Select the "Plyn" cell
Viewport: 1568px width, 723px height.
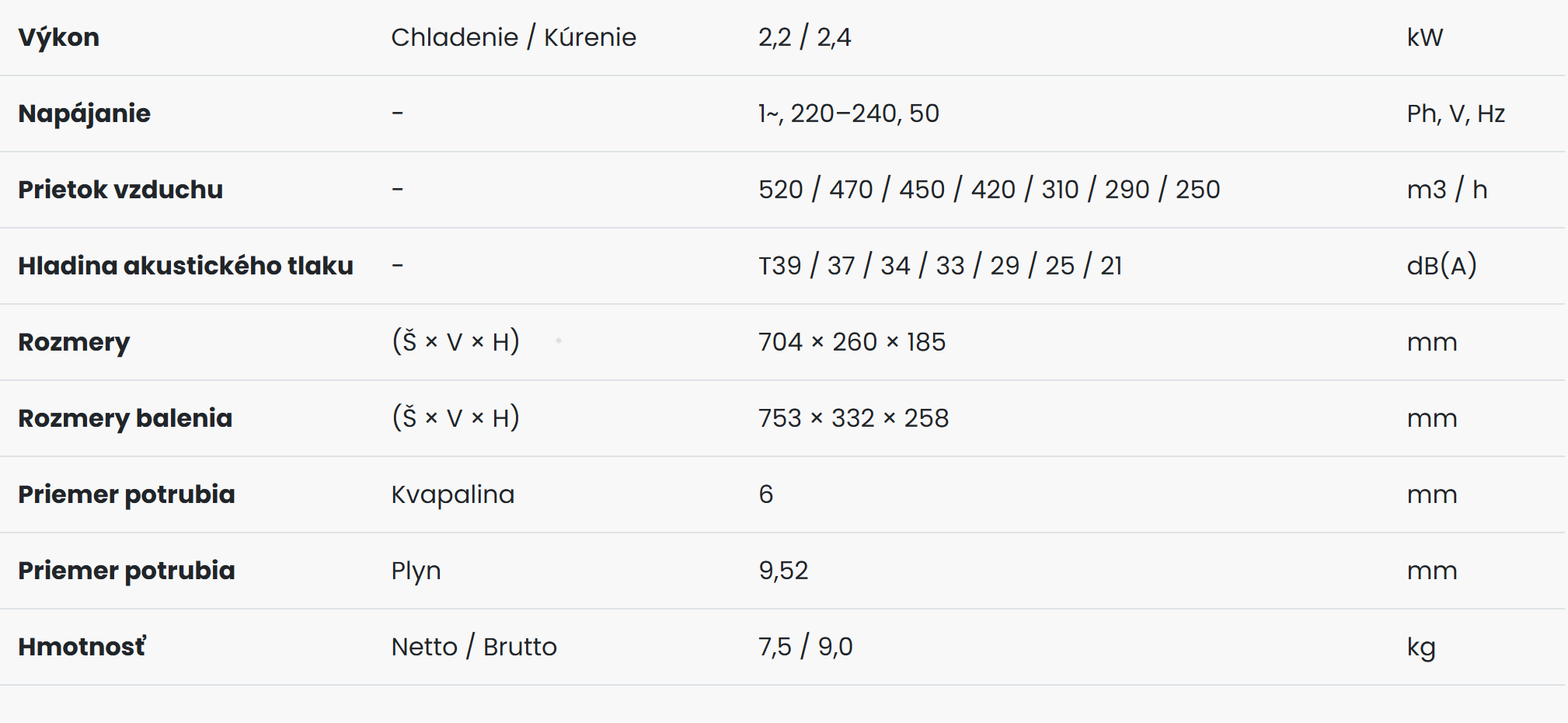click(x=416, y=571)
